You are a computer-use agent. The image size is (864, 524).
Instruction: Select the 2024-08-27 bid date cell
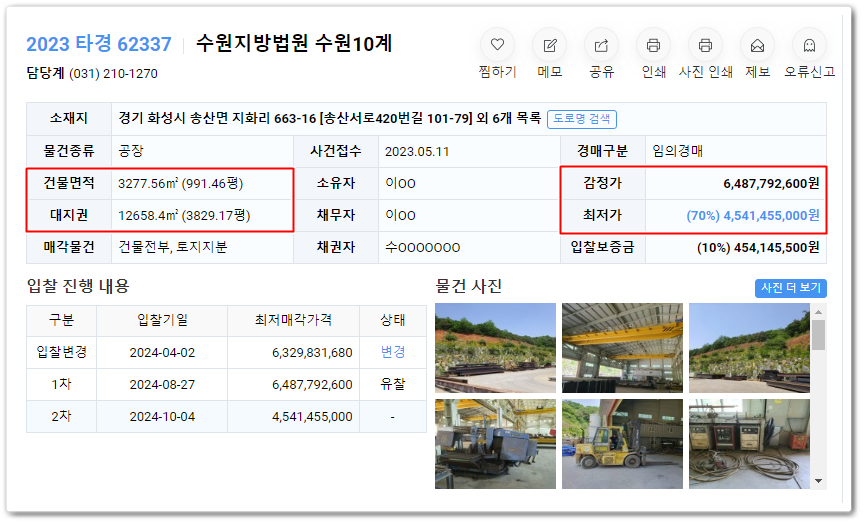click(162, 385)
